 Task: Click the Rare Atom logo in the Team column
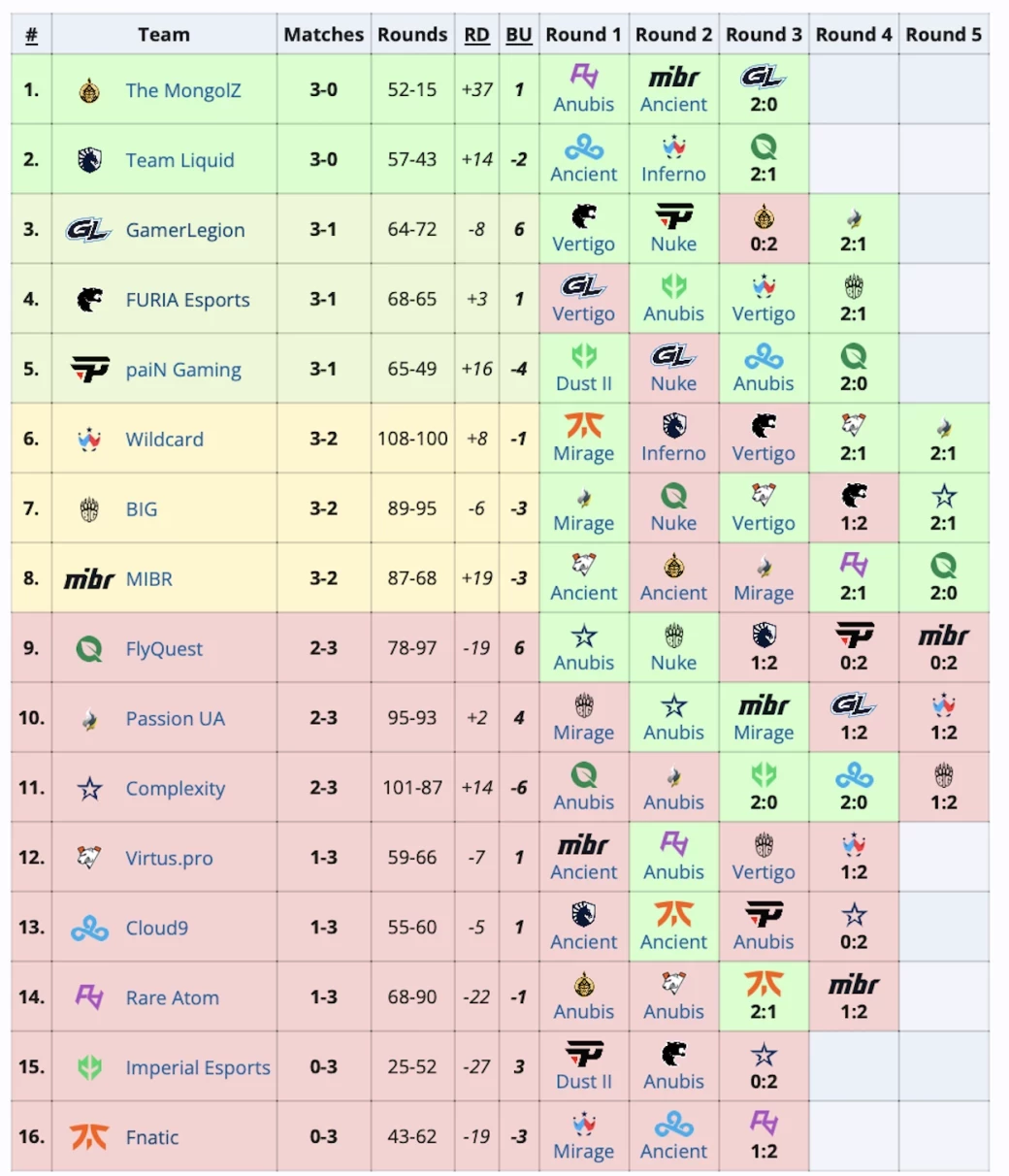89,997
